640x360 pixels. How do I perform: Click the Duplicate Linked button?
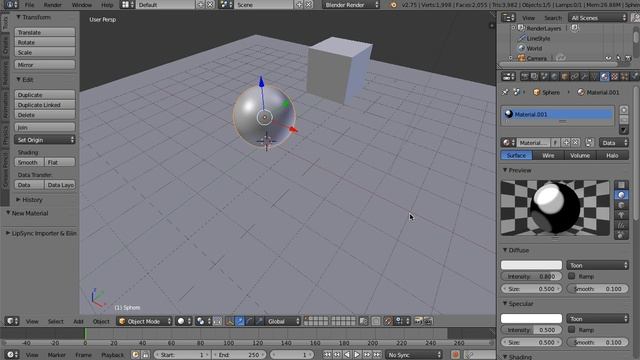pyautogui.click(x=45, y=105)
